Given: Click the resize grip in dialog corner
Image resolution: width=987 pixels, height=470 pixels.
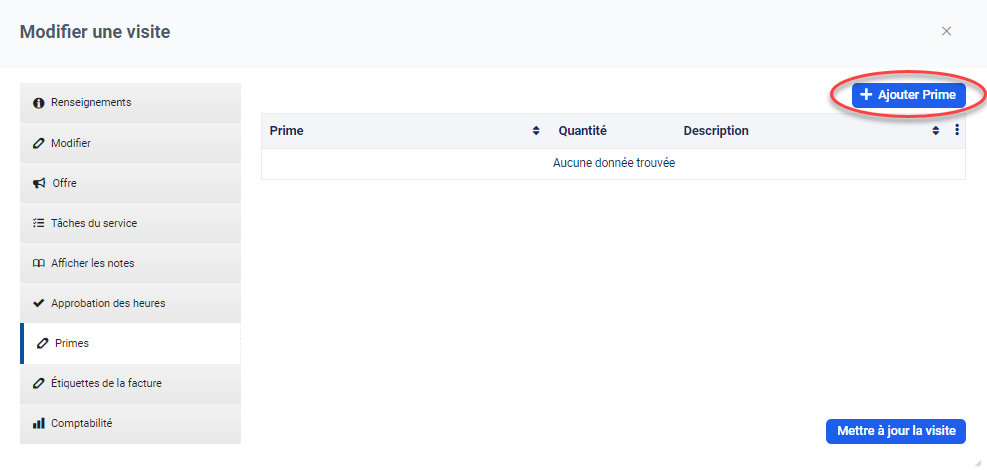Looking at the screenshot, I should (978, 461).
